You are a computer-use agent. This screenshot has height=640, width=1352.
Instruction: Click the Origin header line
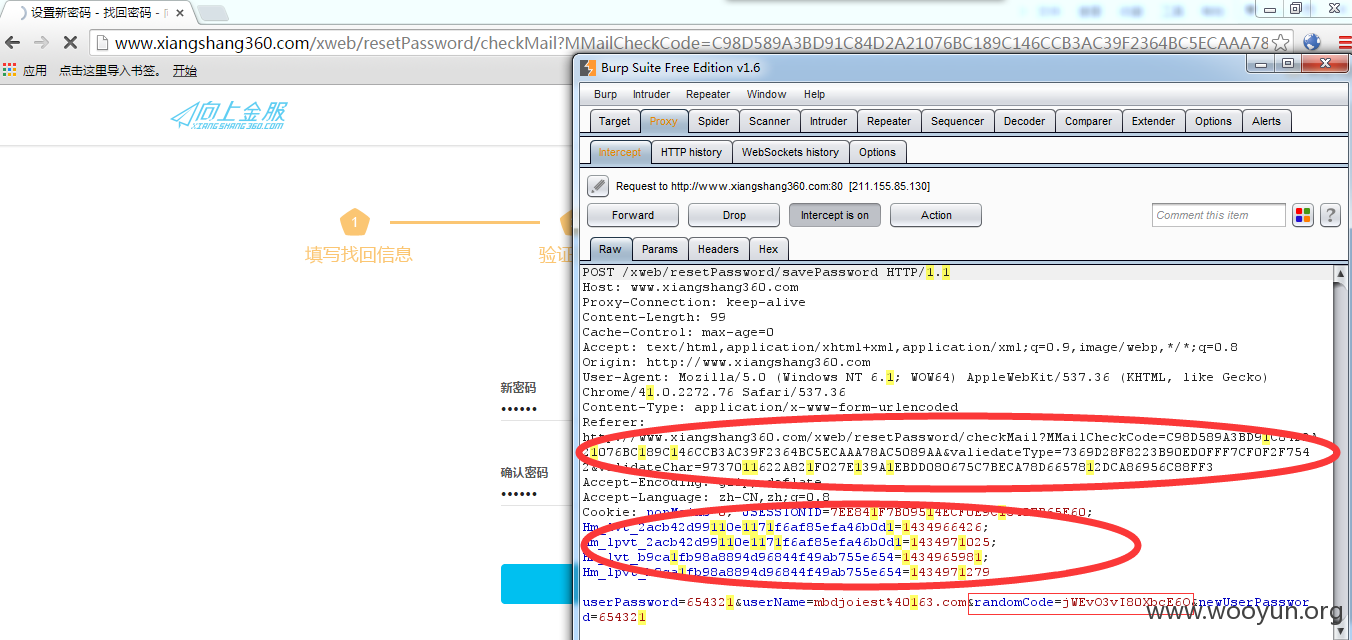click(726, 362)
